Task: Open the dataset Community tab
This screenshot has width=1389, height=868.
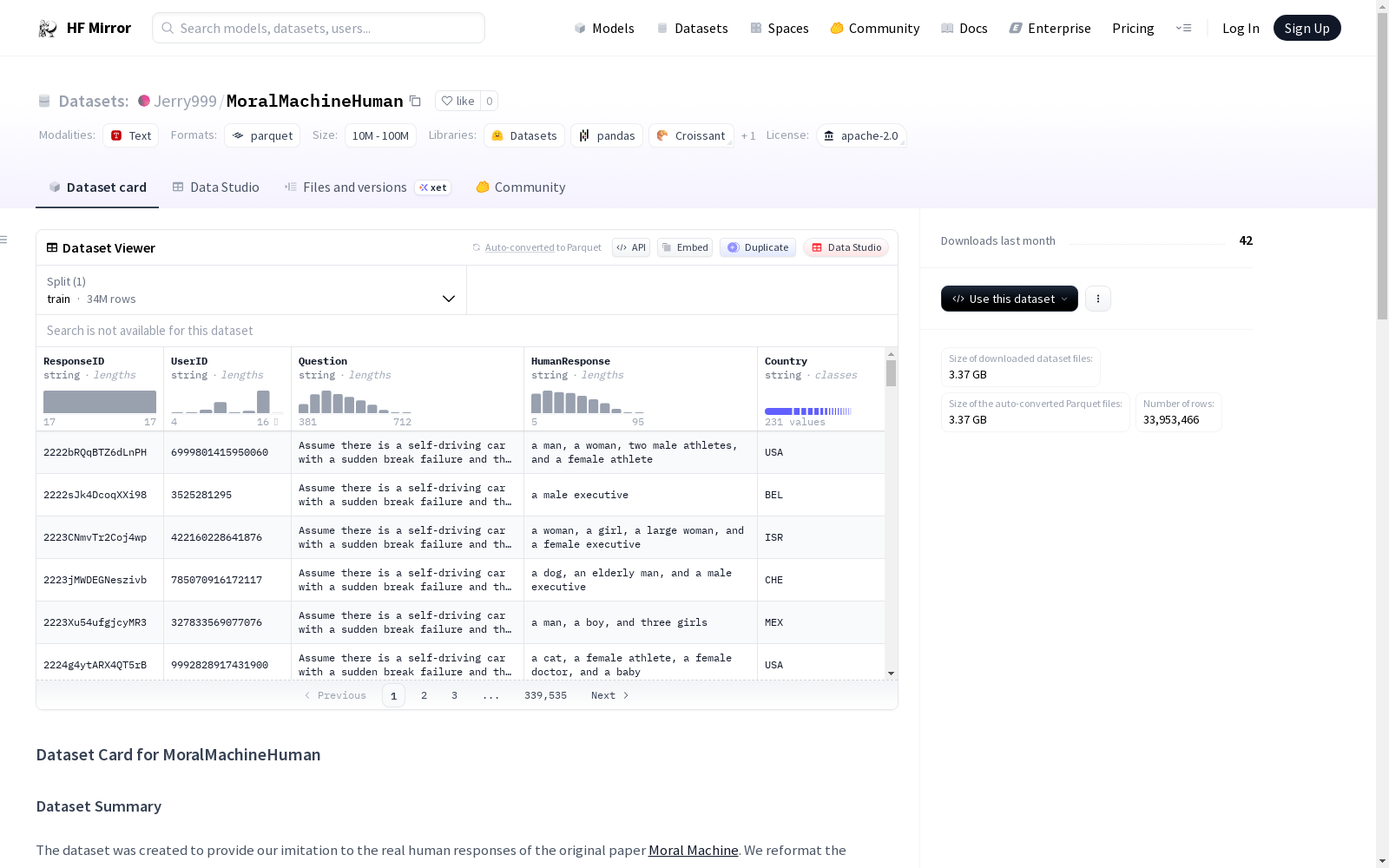Action: click(x=521, y=187)
